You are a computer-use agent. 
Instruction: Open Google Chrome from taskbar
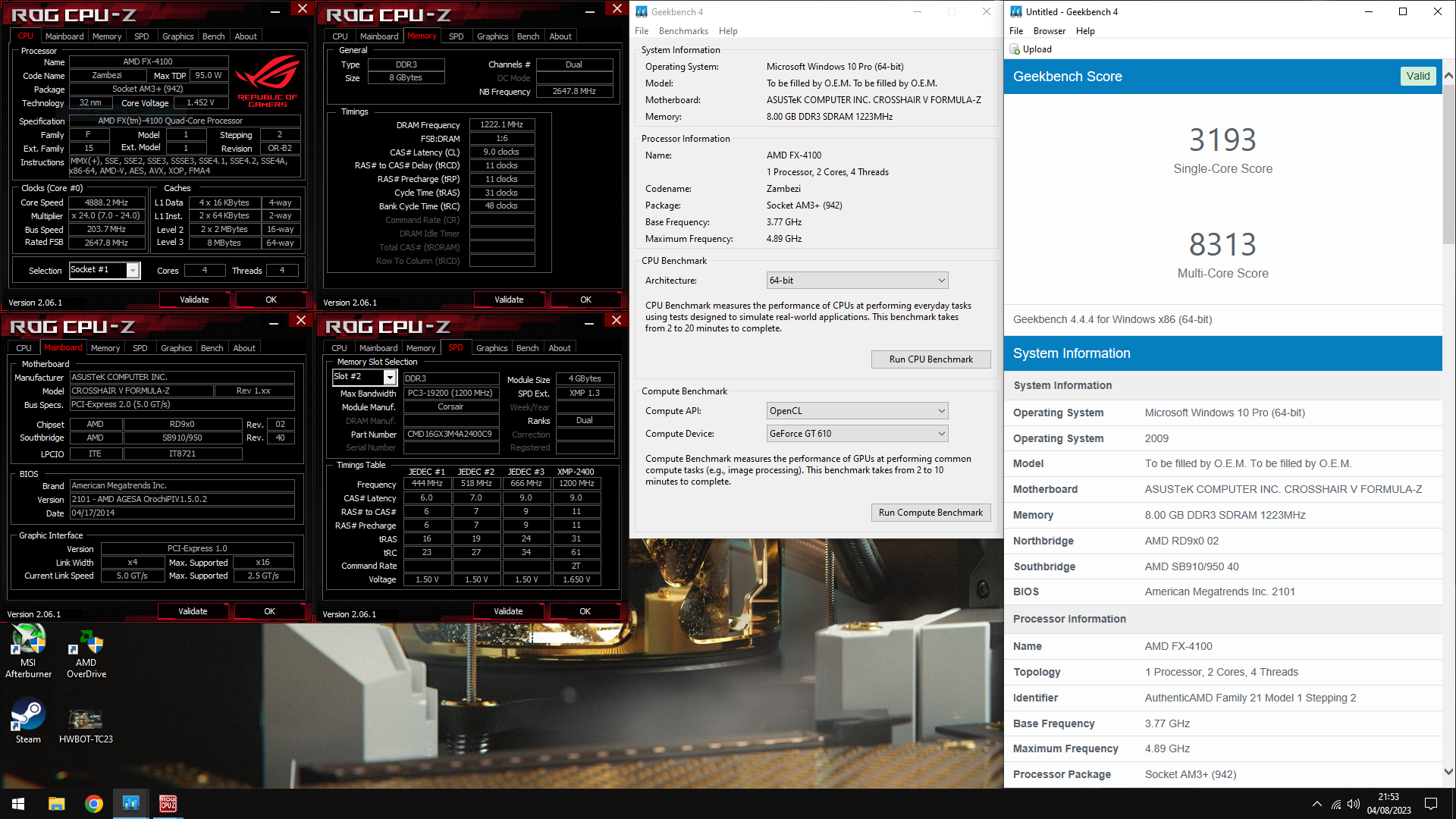click(93, 804)
